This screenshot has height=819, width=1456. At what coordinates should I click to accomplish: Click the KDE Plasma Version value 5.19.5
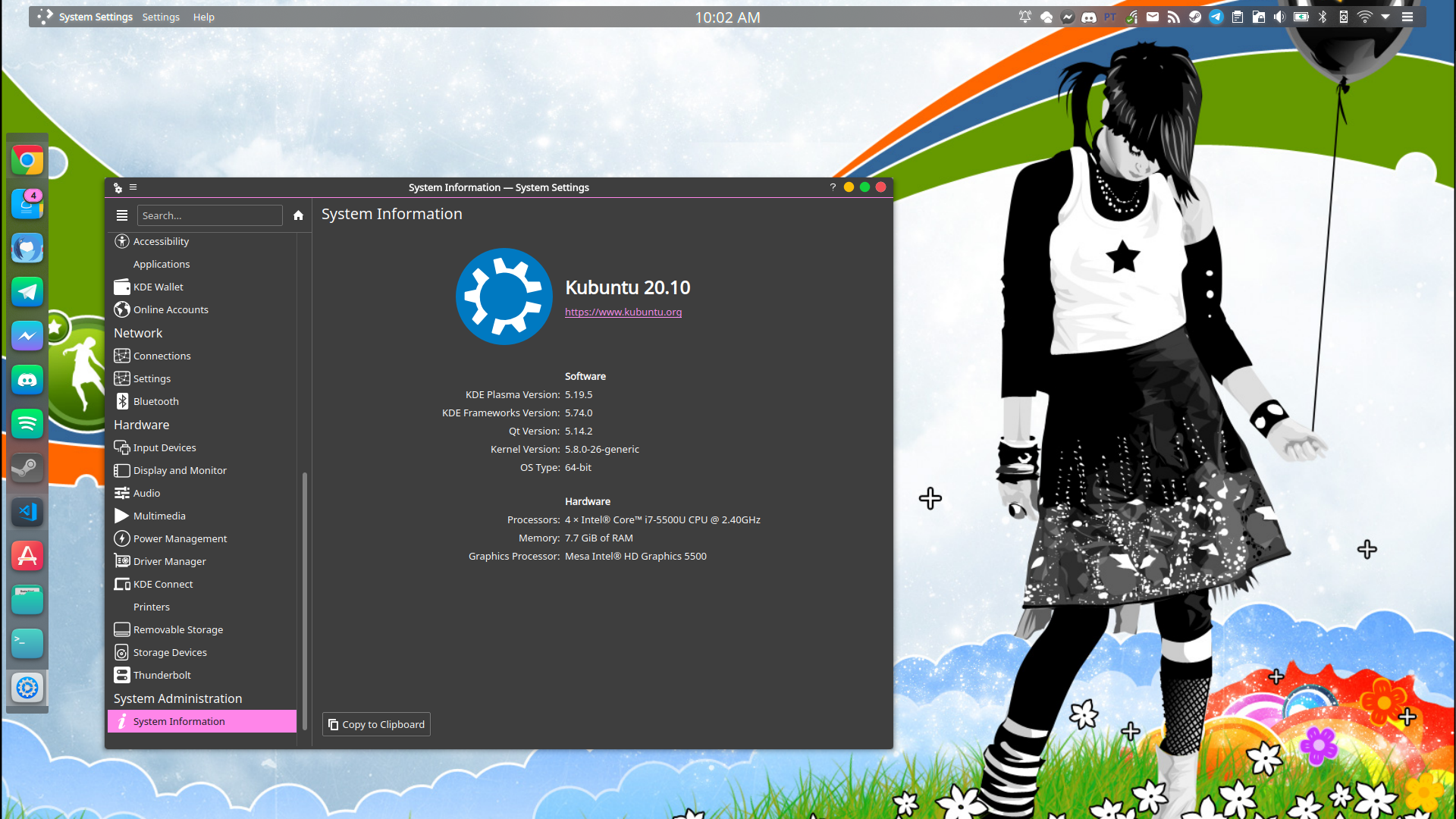coord(579,394)
